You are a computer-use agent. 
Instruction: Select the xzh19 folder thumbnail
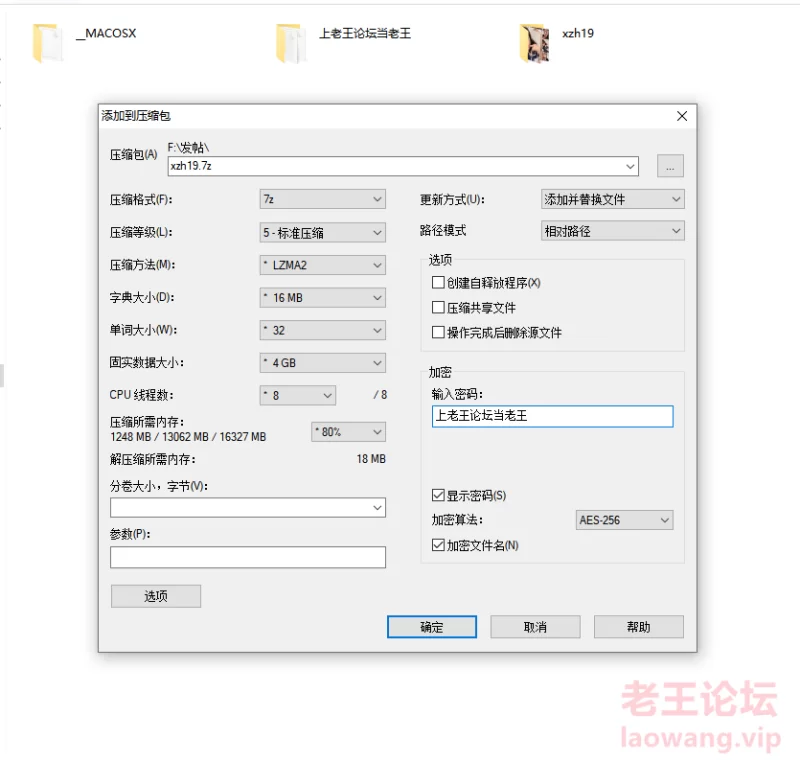tap(534, 43)
